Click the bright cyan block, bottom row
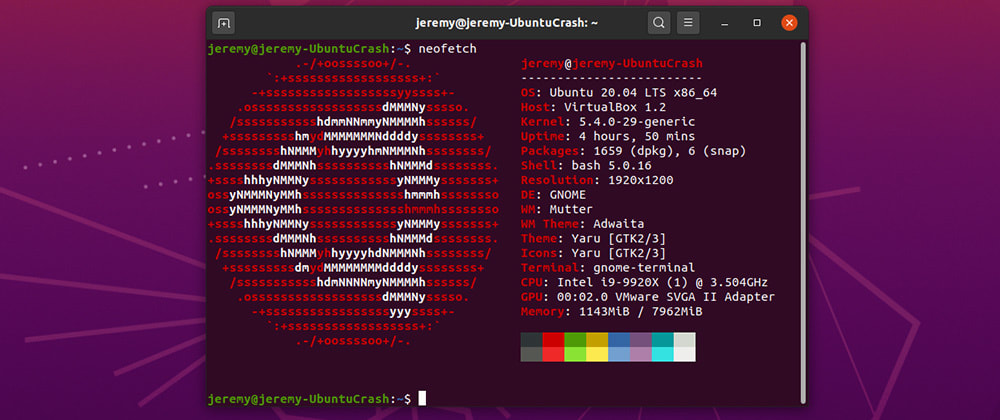The width and height of the screenshot is (1000, 420). pyautogui.click(x=663, y=355)
